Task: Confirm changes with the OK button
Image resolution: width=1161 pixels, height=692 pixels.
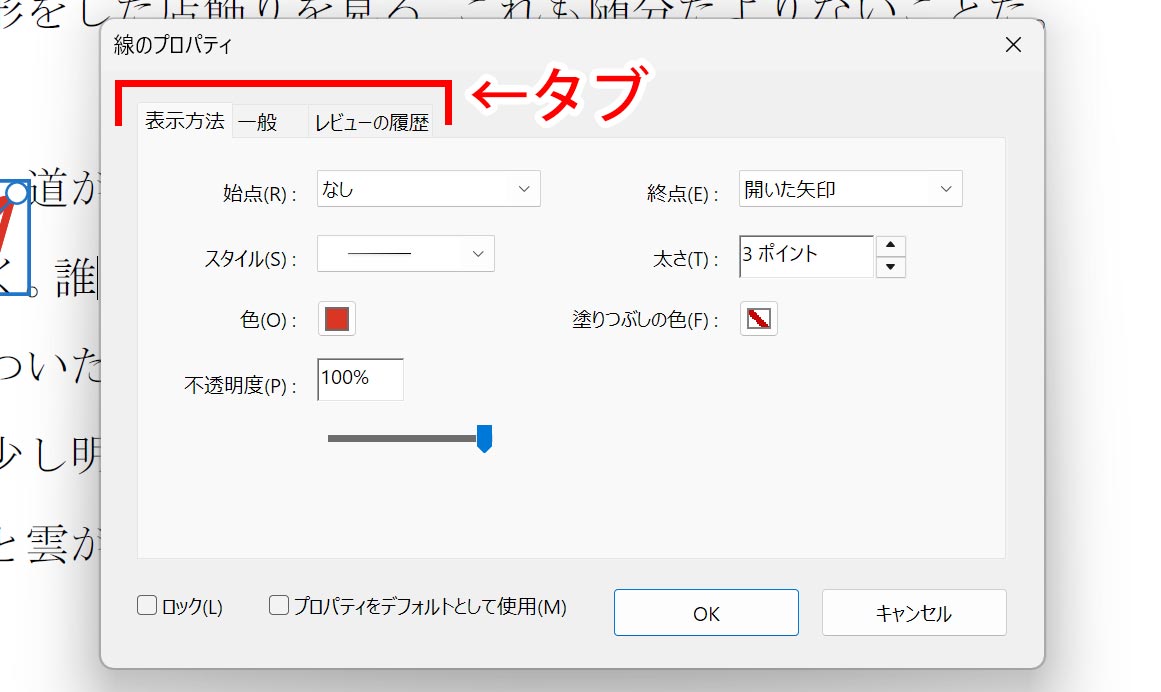Action: [705, 612]
